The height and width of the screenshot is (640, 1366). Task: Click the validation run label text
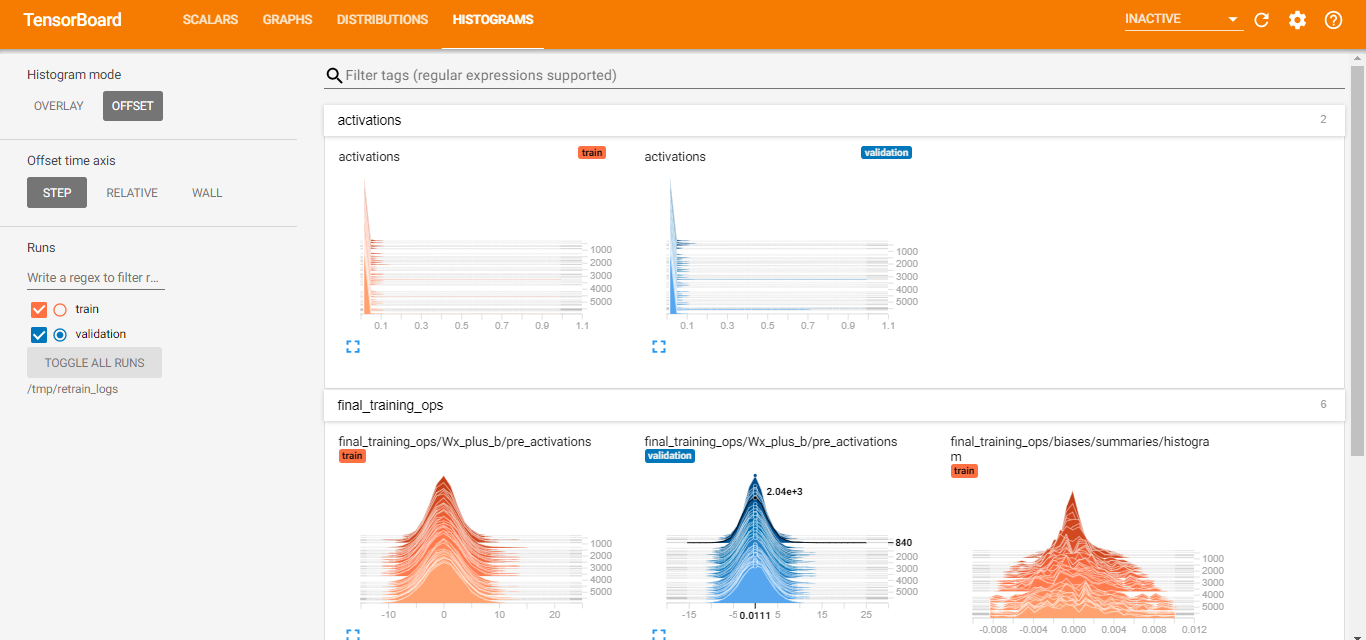pyautogui.click(x=100, y=335)
